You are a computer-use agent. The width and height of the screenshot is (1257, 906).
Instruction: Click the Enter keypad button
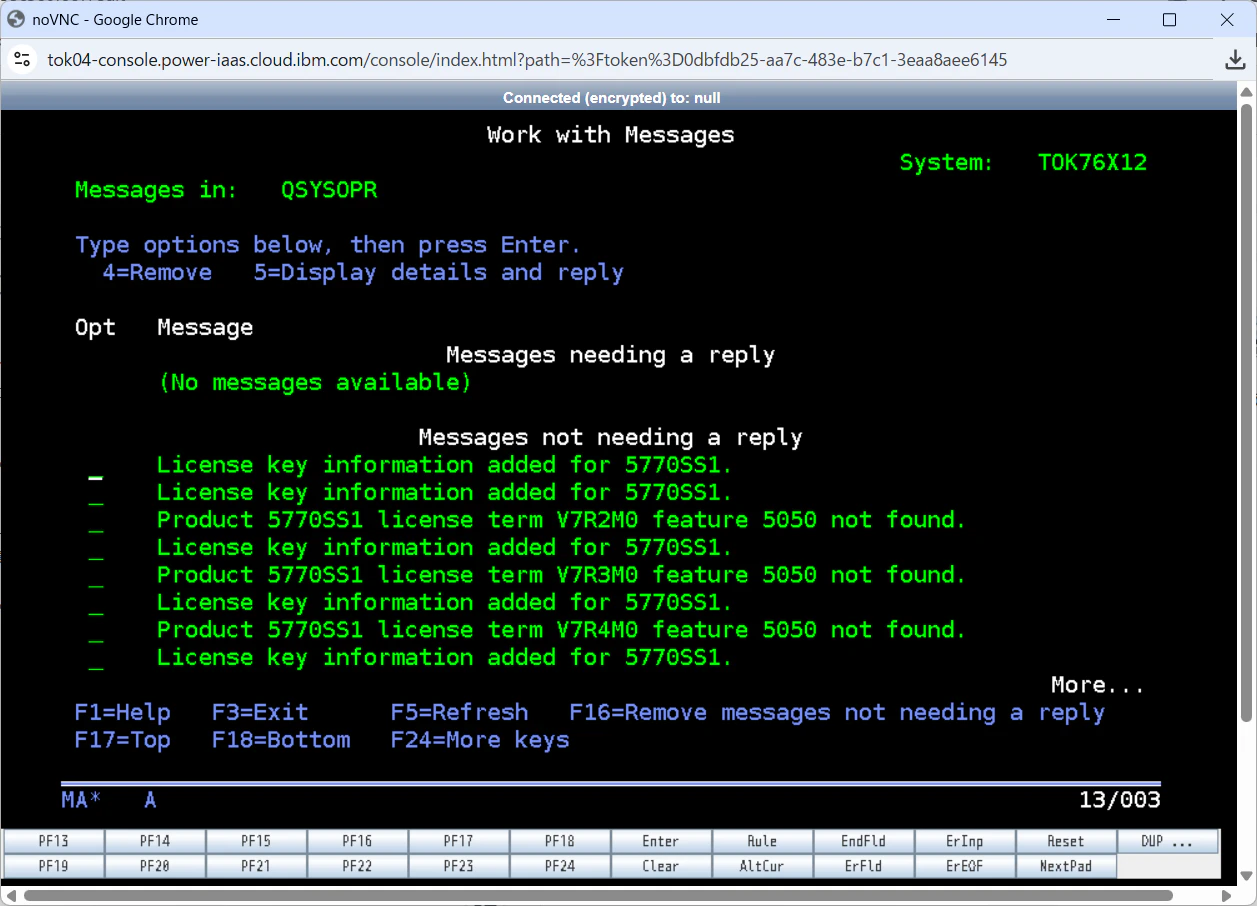pos(661,841)
